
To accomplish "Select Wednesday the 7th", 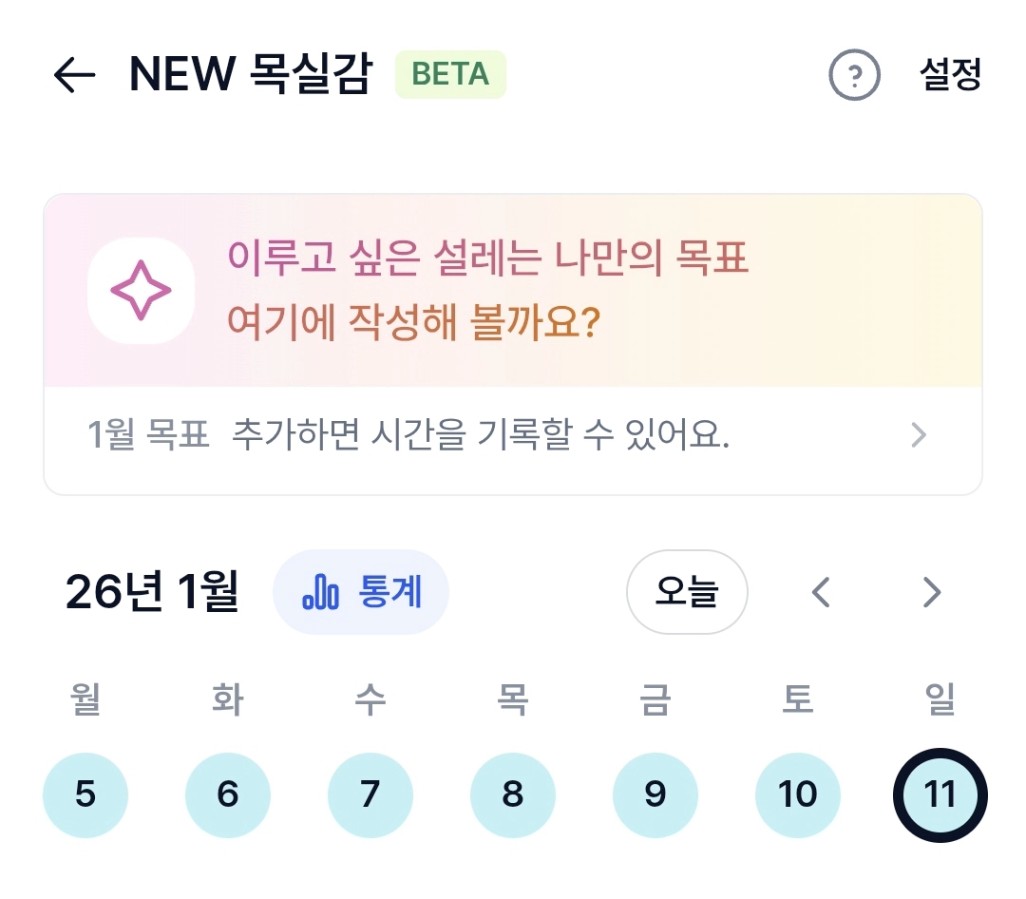I will coord(370,795).
